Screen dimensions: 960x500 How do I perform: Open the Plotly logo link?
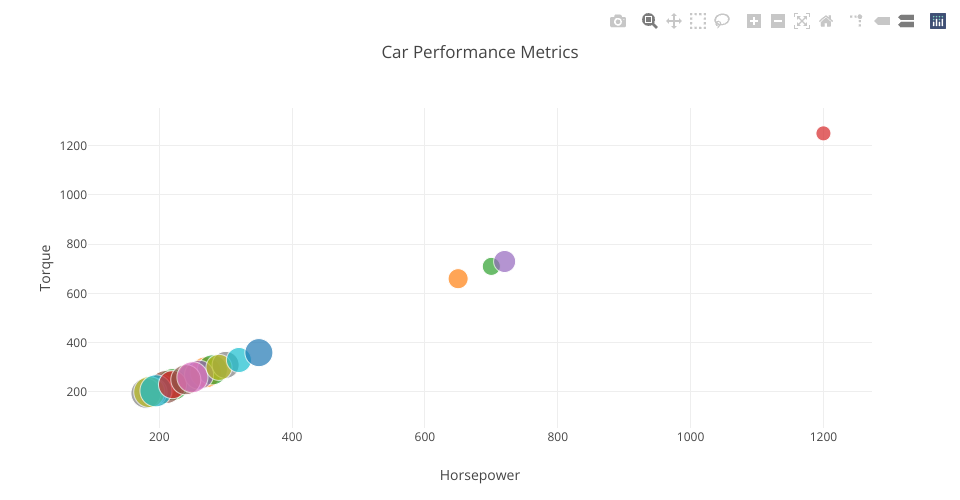(938, 21)
